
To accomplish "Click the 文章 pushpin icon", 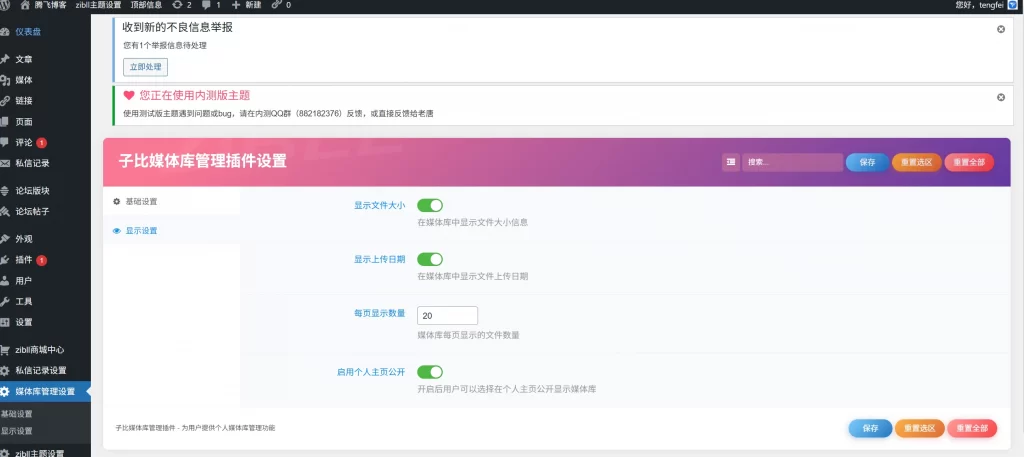I will [5, 59].
